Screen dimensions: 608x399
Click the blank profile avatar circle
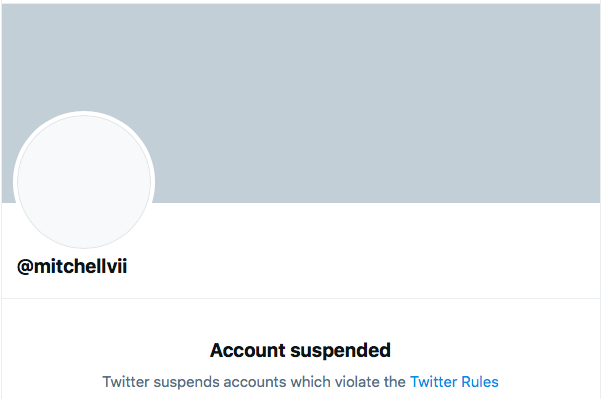click(x=84, y=181)
